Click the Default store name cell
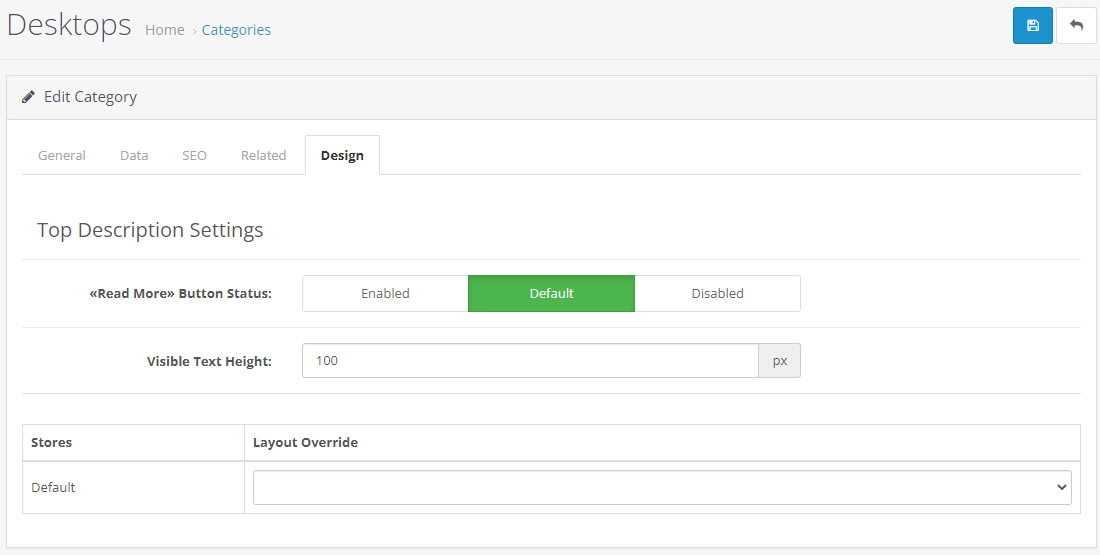The height and width of the screenshot is (555, 1100). tap(133, 488)
